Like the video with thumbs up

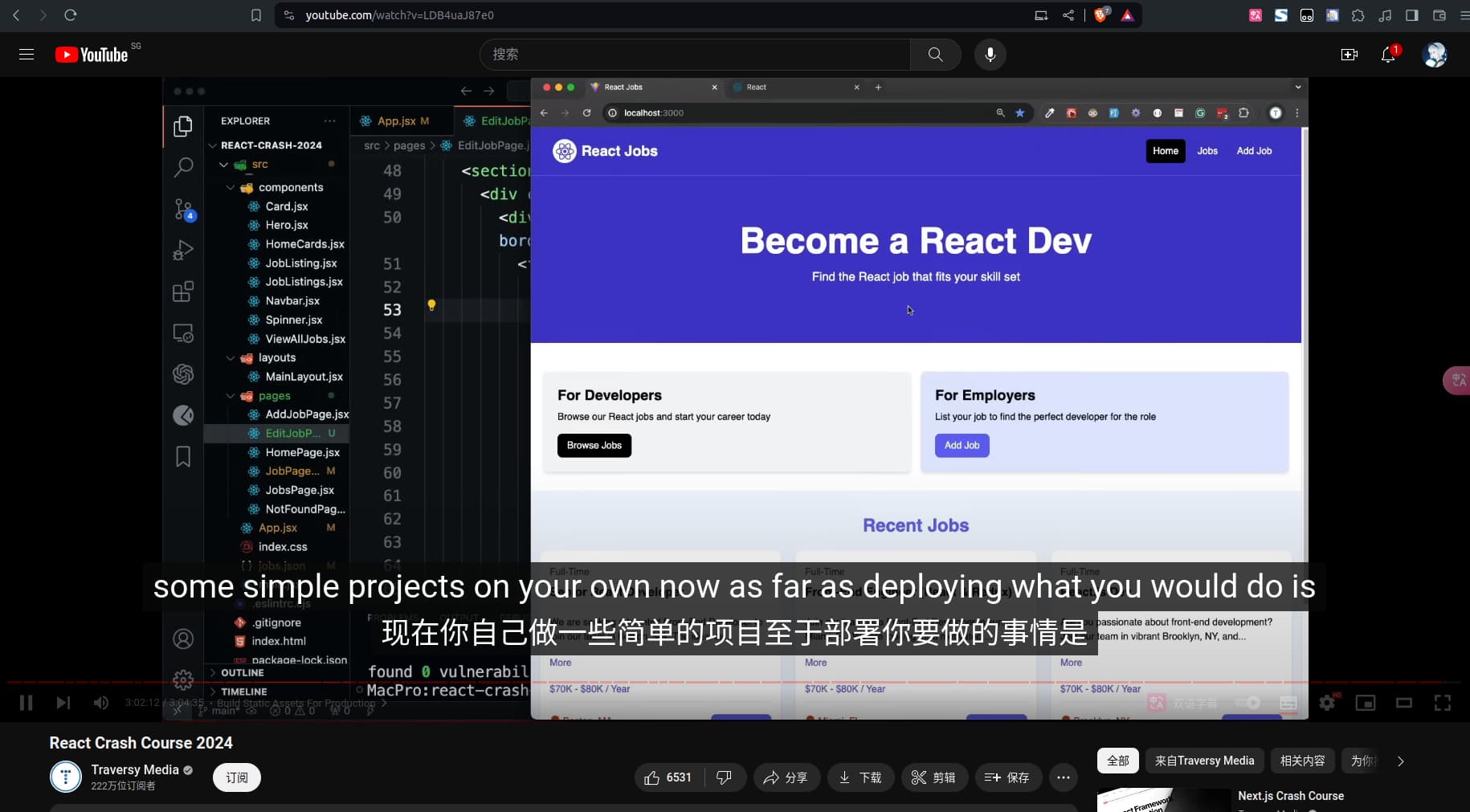(x=668, y=777)
